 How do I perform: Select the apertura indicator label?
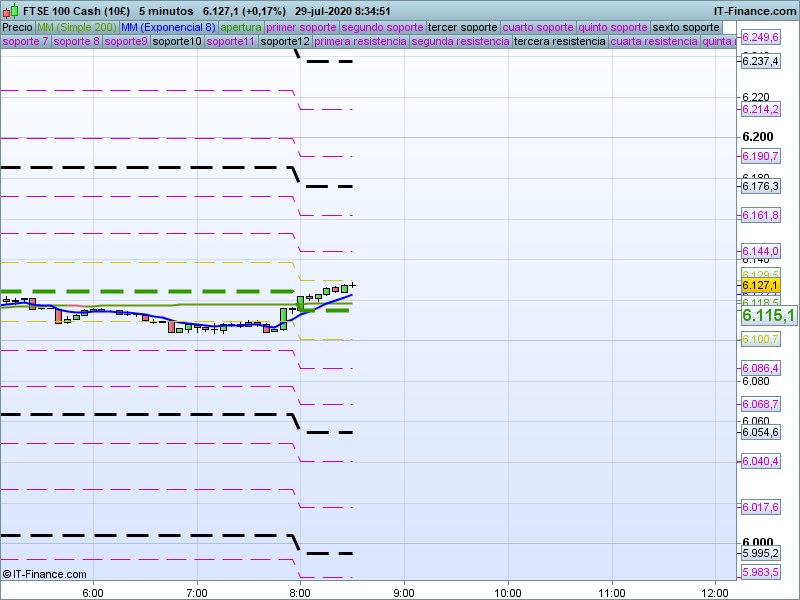point(241,27)
